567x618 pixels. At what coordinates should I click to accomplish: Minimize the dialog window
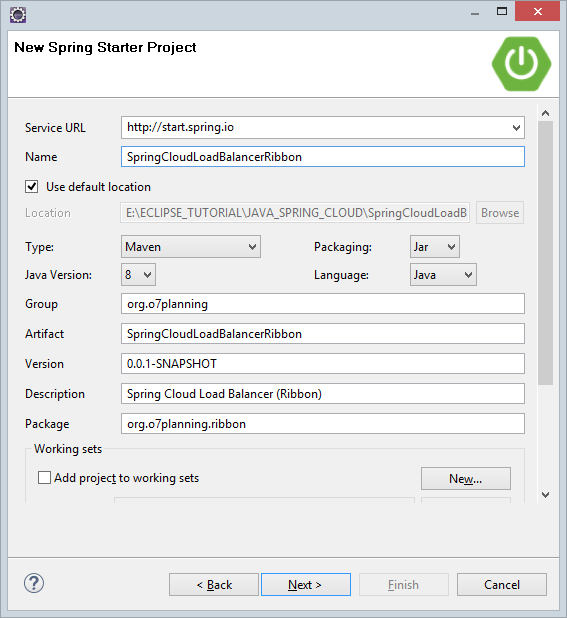coord(475,13)
